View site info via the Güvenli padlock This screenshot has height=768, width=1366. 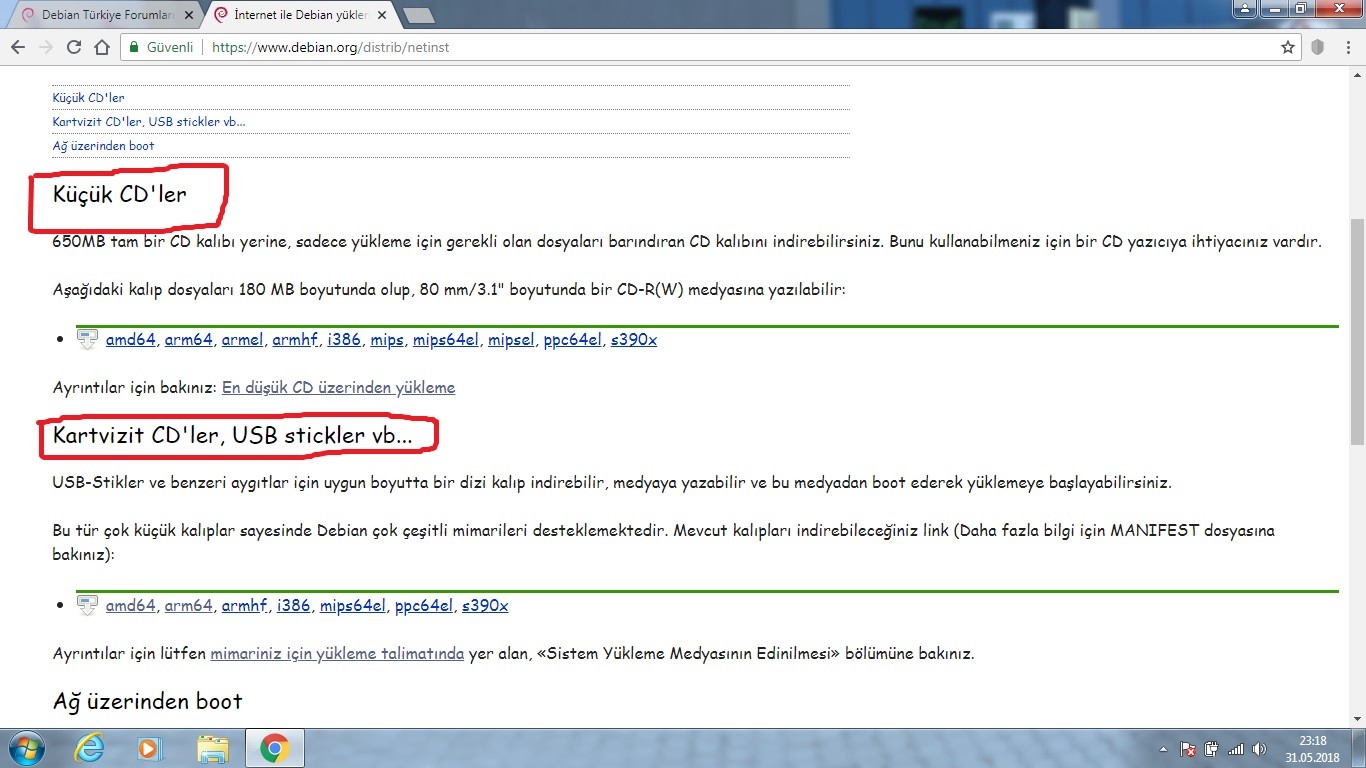tap(161, 47)
